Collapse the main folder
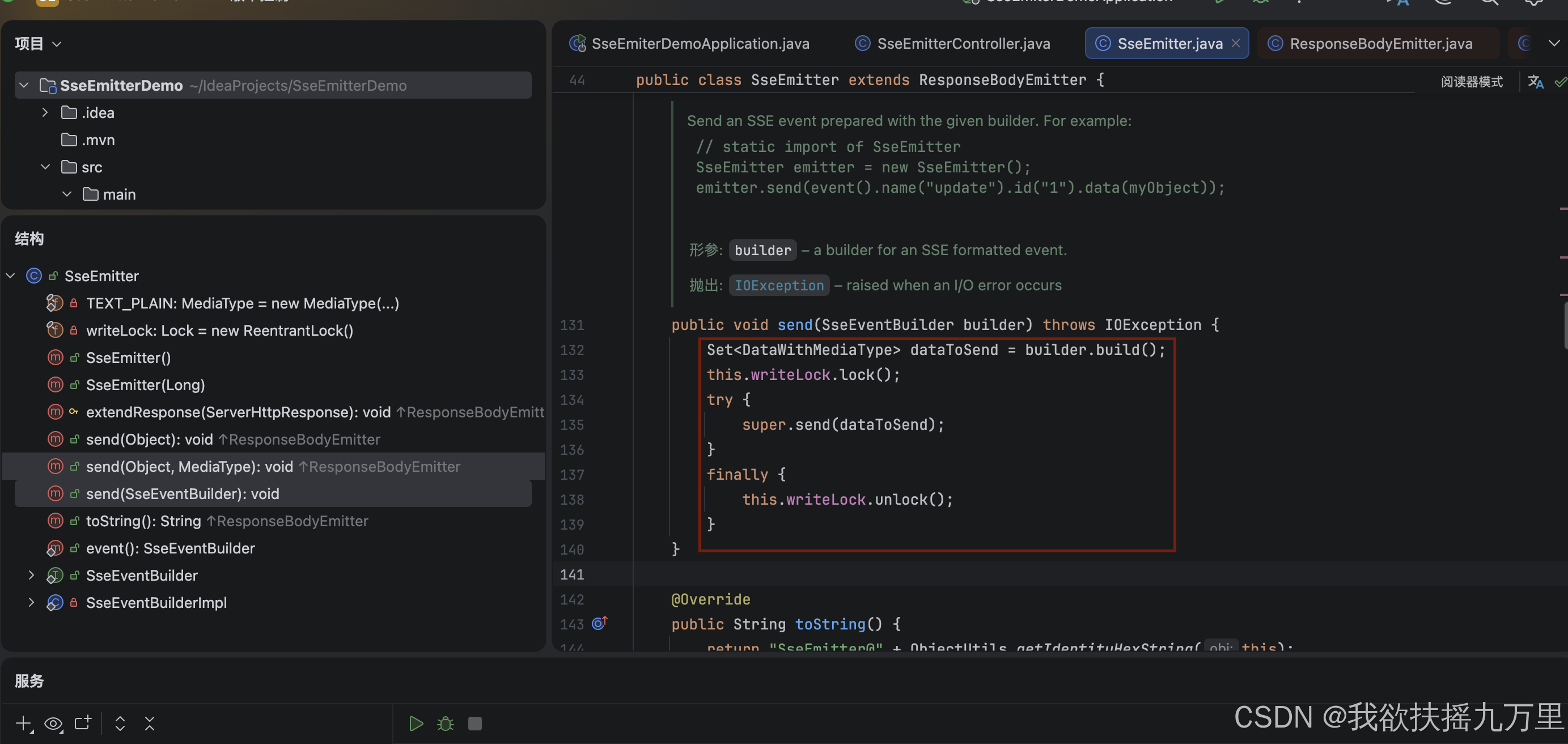Image resolution: width=1568 pixels, height=744 pixels. [67, 194]
